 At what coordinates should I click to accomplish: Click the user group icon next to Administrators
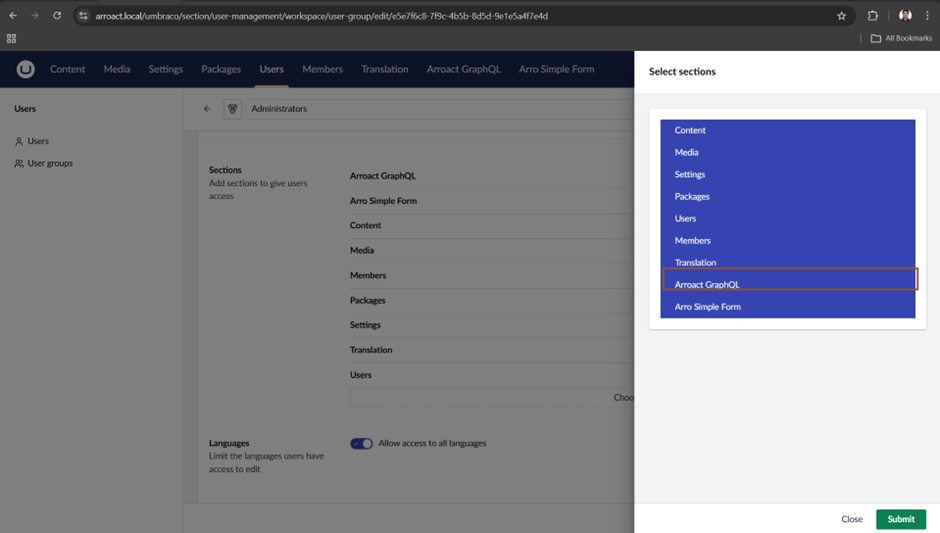[x=233, y=109]
